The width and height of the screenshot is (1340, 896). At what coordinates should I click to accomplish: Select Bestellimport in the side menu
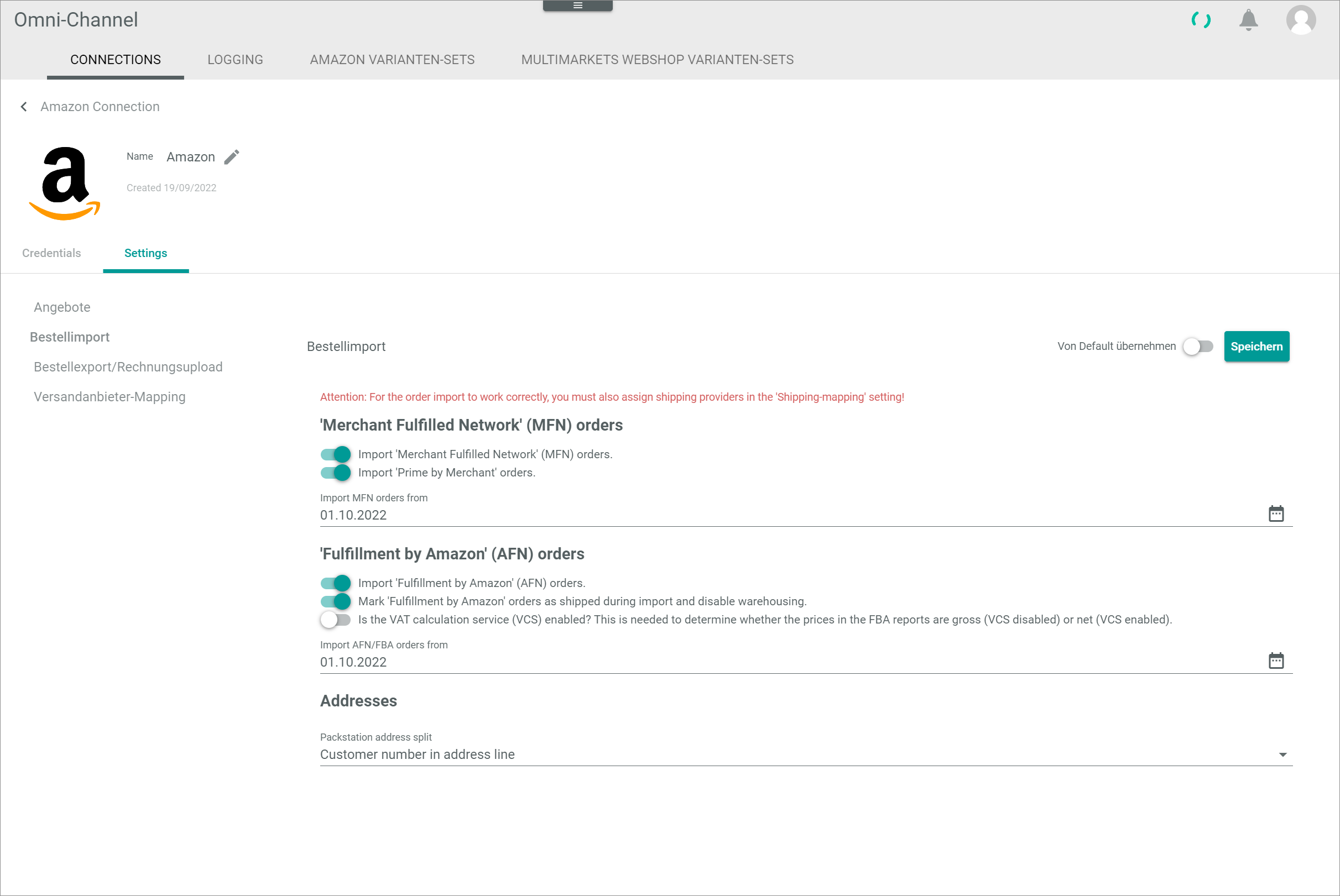click(x=70, y=337)
